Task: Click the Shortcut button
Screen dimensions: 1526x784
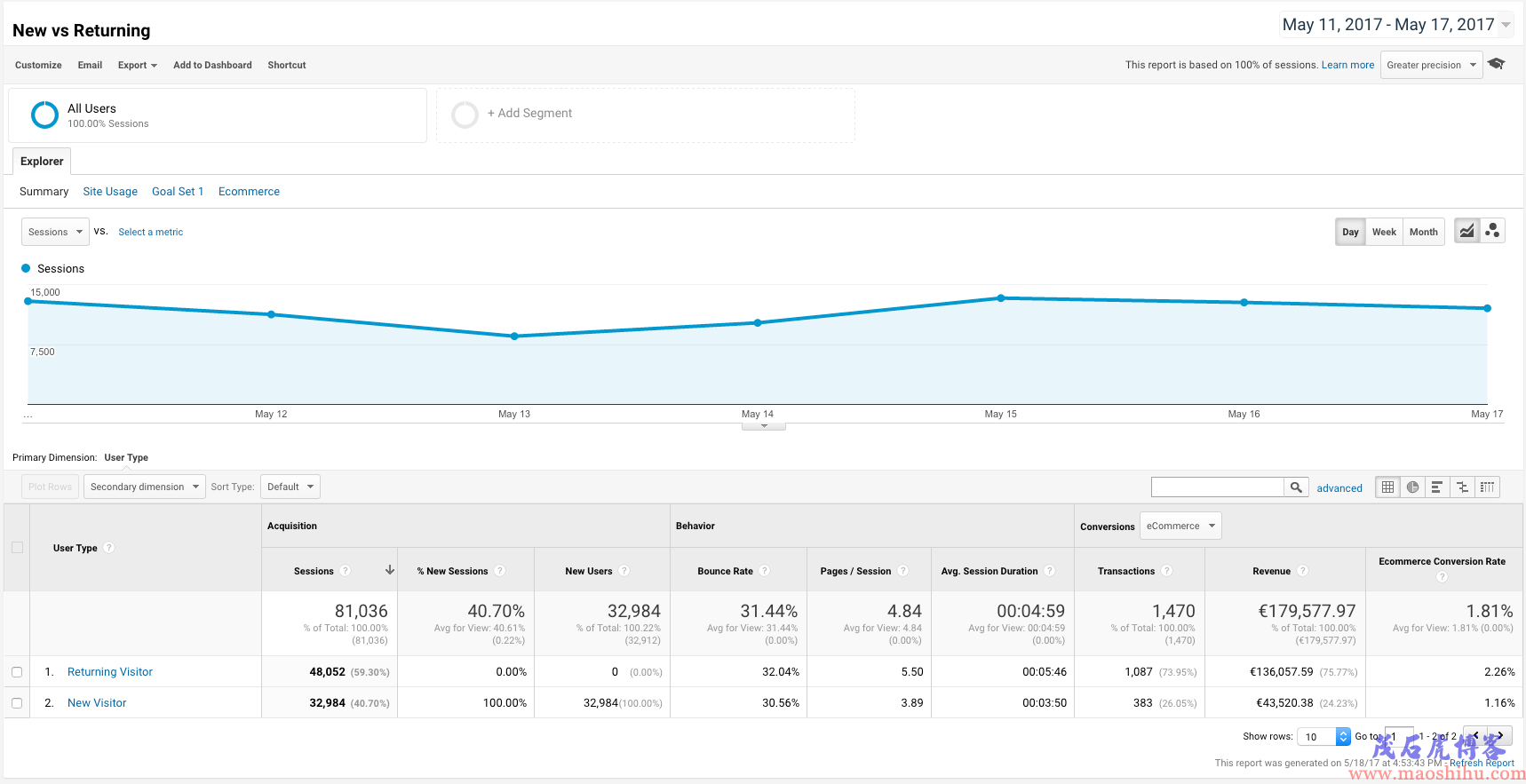Action: pyautogui.click(x=287, y=65)
